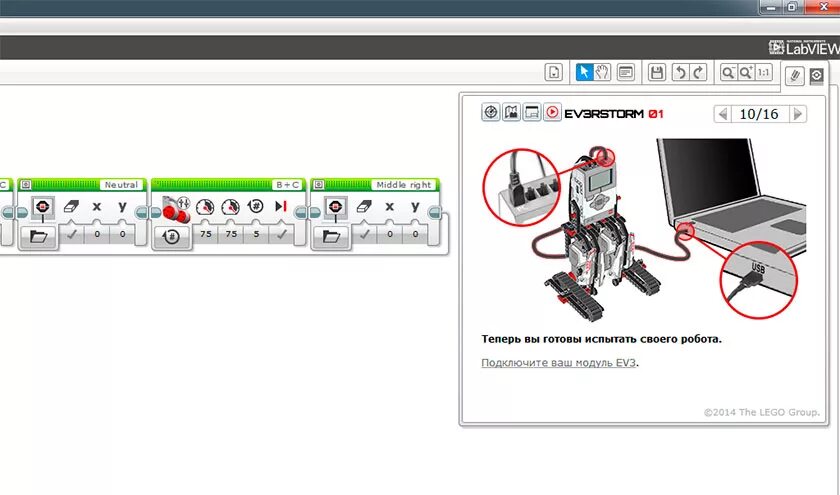The width and height of the screenshot is (840, 495).
Task: Open the mission objective target icon
Action: (490, 112)
